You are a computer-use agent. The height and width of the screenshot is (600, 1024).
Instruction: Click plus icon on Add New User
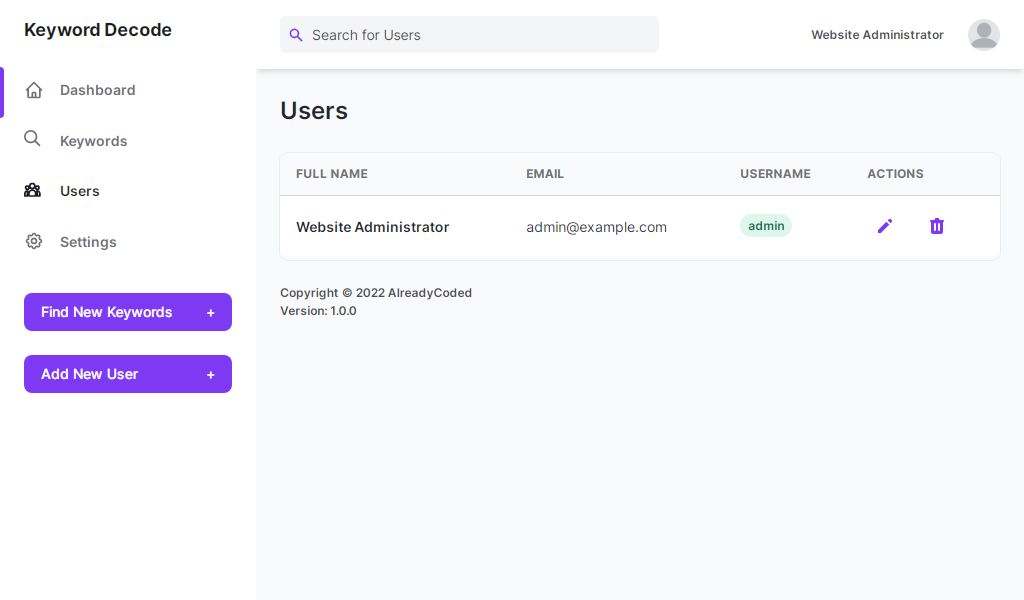click(x=210, y=375)
